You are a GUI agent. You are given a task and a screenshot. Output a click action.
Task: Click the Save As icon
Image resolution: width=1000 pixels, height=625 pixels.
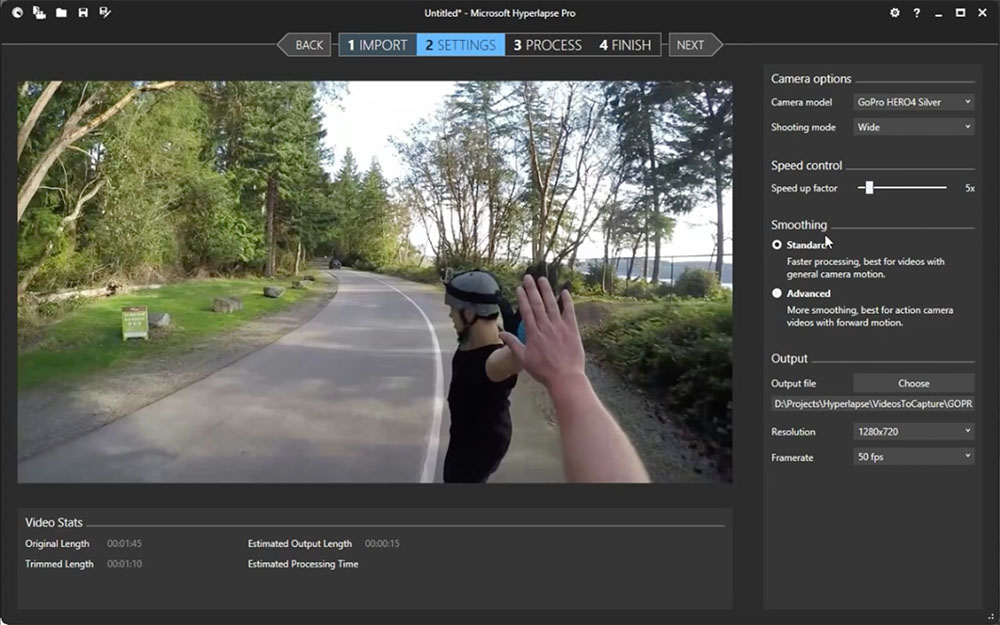[105, 13]
